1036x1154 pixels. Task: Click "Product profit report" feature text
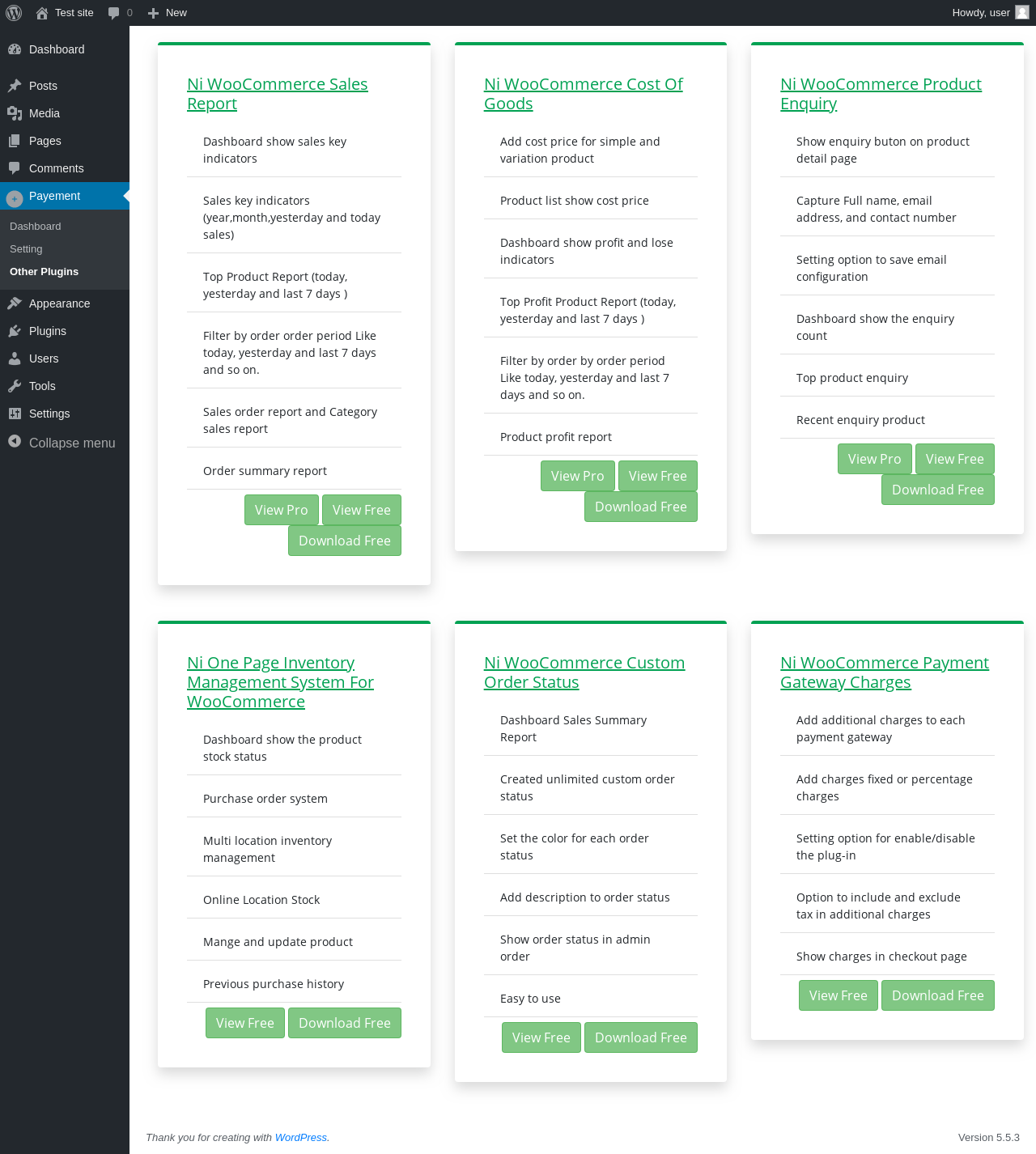tap(556, 437)
